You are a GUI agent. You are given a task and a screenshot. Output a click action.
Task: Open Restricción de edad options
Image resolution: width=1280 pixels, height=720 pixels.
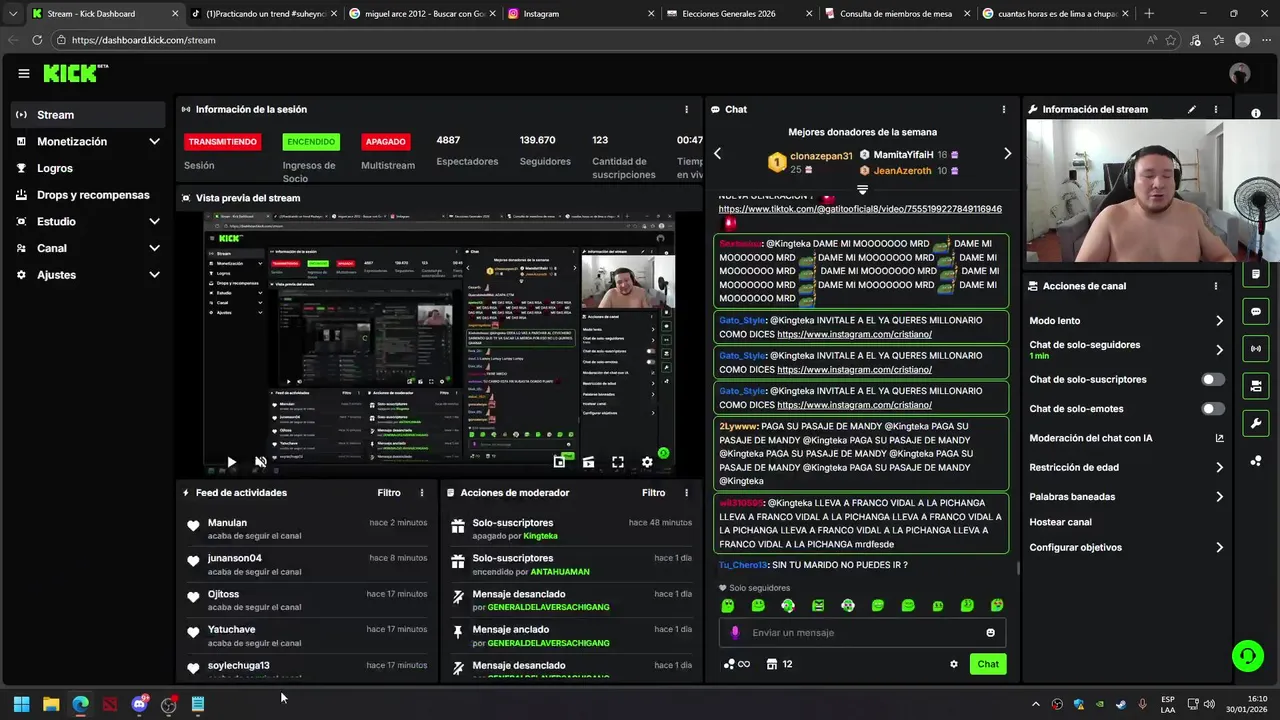1126,467
